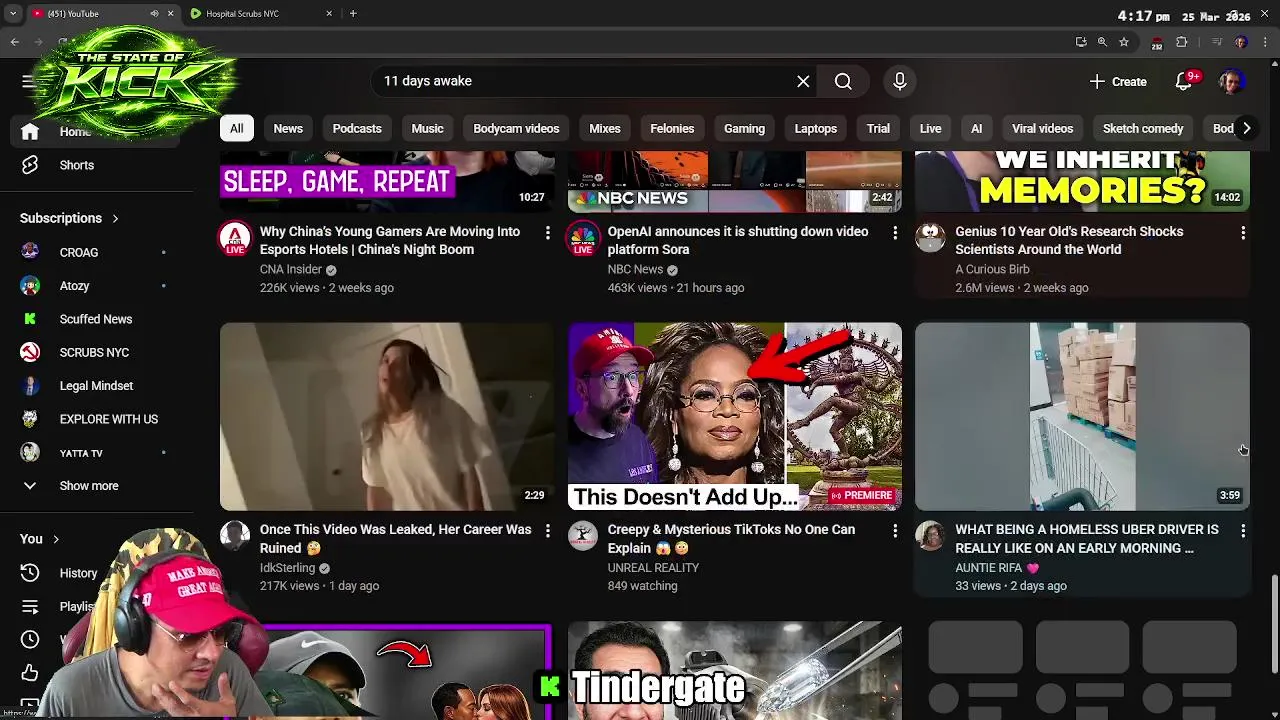This screenshot has width=1280, height=720.
Task: Open the account avatar menu
Action: click(1232, 81)
